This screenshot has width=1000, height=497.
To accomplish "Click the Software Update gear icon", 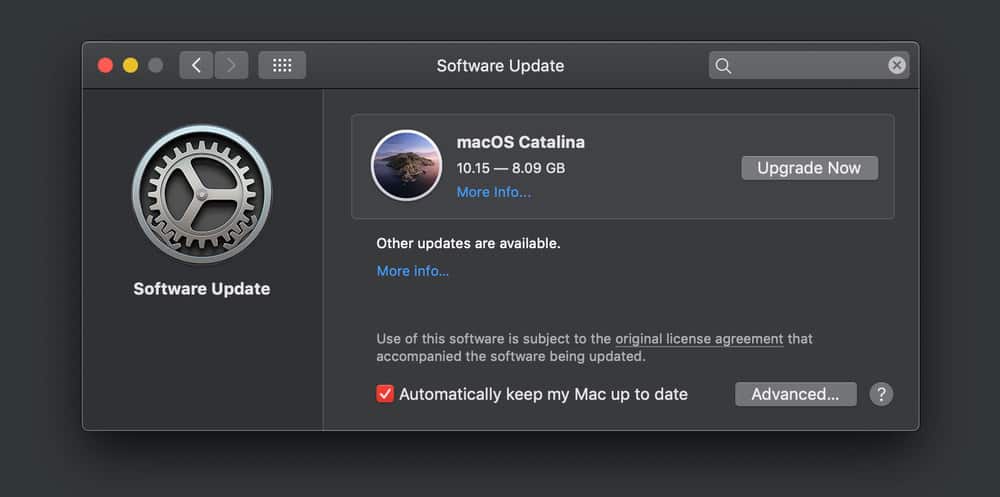I will click(x=201, y=194).
